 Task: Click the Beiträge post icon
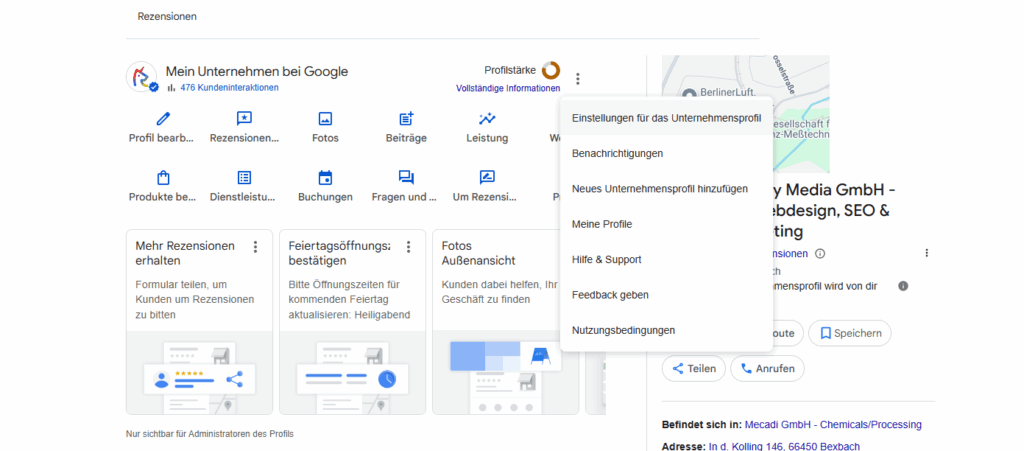[x=406, y=119]
